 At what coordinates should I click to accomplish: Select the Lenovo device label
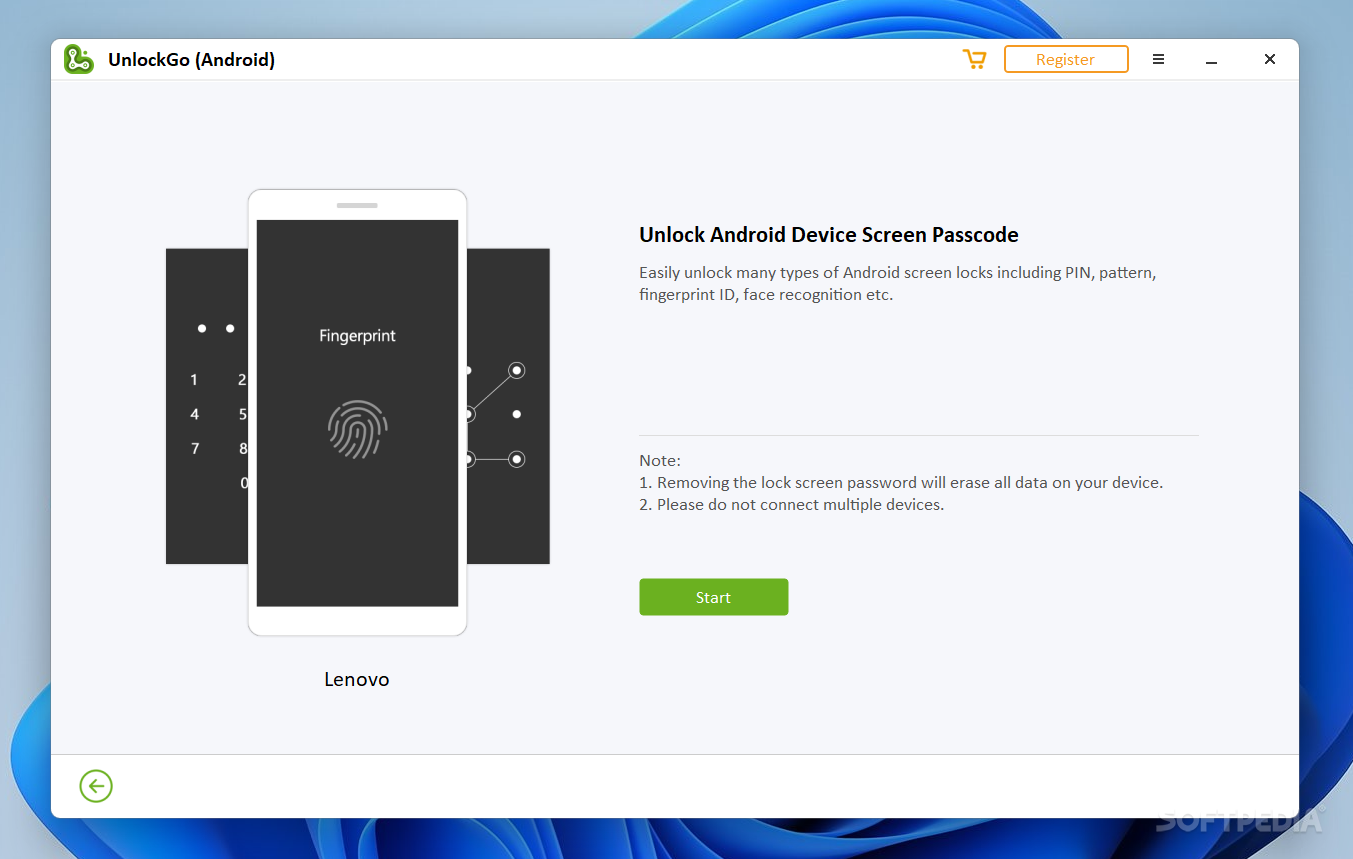coord(356,679)
